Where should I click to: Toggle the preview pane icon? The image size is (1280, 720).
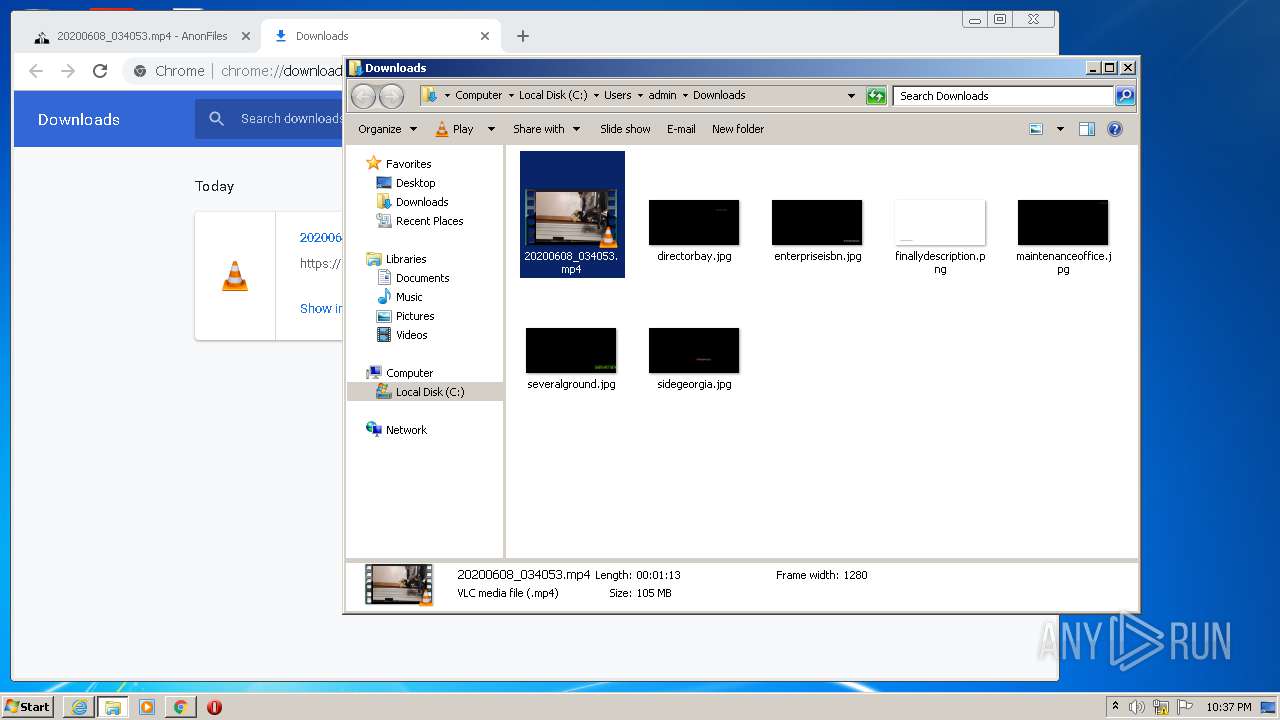[1087, 129]
